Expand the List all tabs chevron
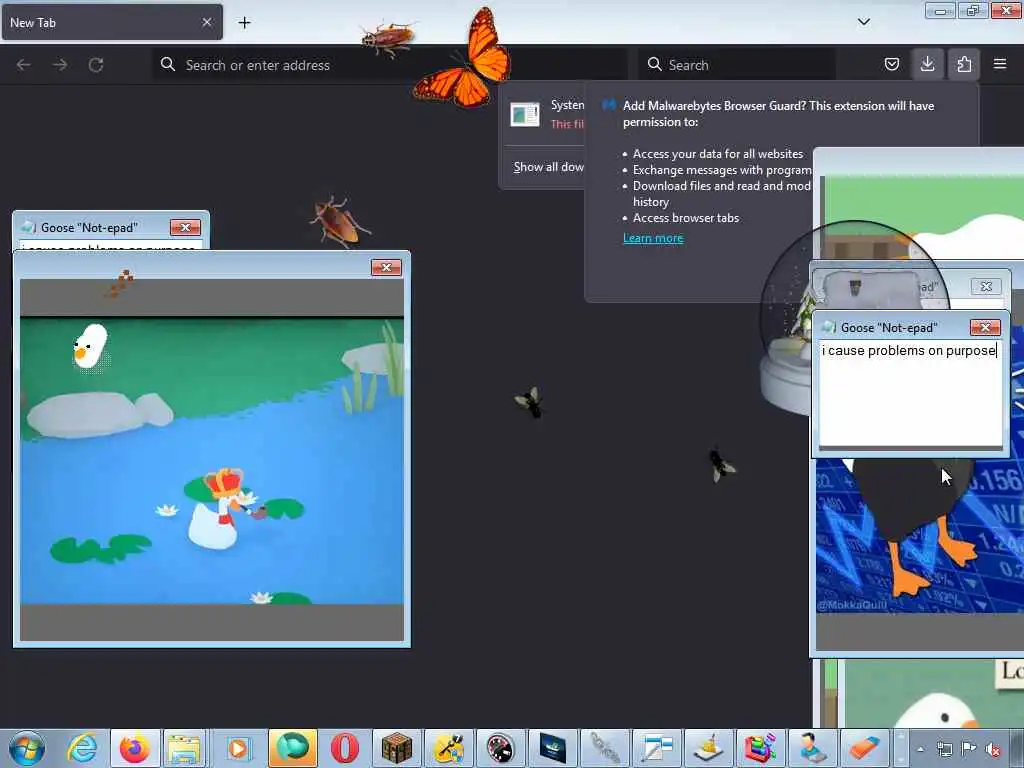1024x768 pixels. pos(863,22)
